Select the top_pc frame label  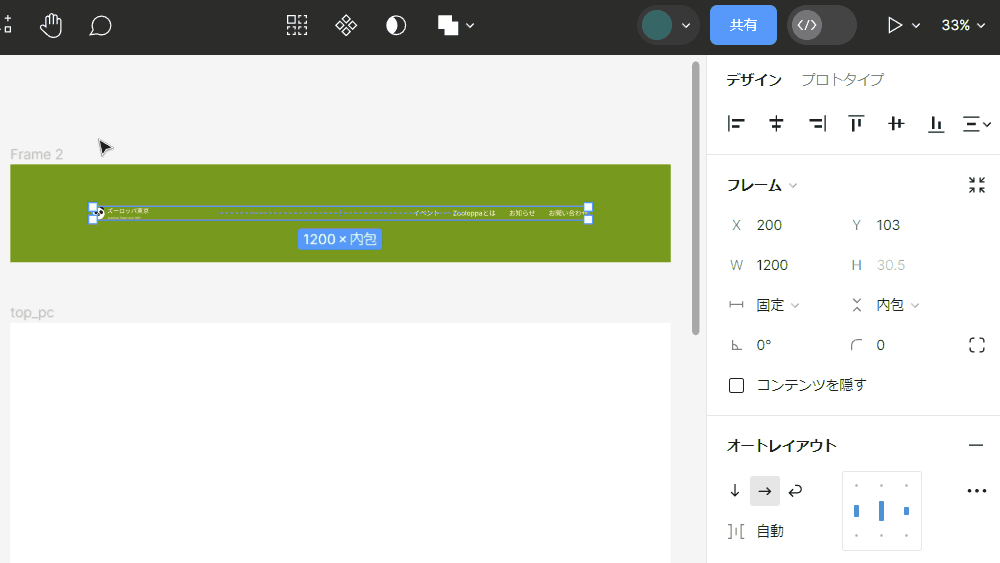click(32, 312)
